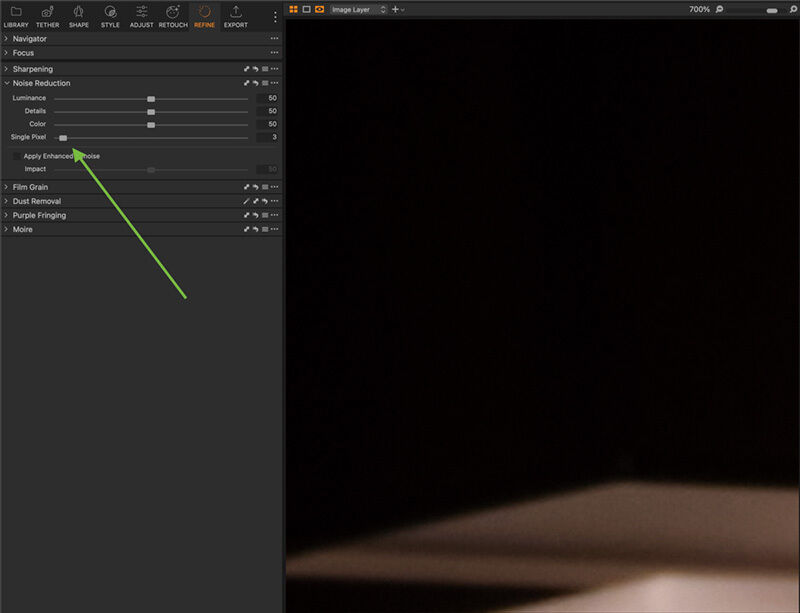The image size is (800, 613).
Task: Open Noise Reduction presets list icon
Action: coord(265,83)
